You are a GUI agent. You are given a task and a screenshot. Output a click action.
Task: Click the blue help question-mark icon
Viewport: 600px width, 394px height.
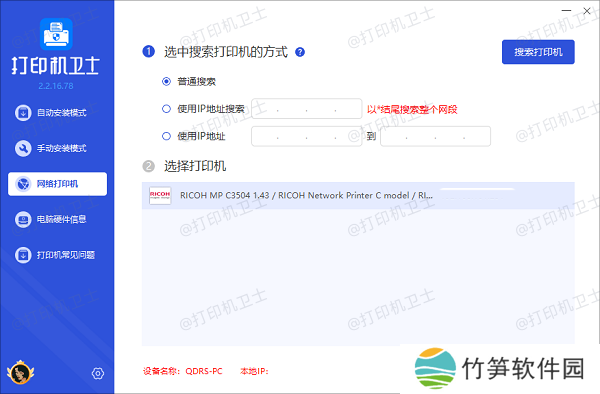tap(300, 52)
